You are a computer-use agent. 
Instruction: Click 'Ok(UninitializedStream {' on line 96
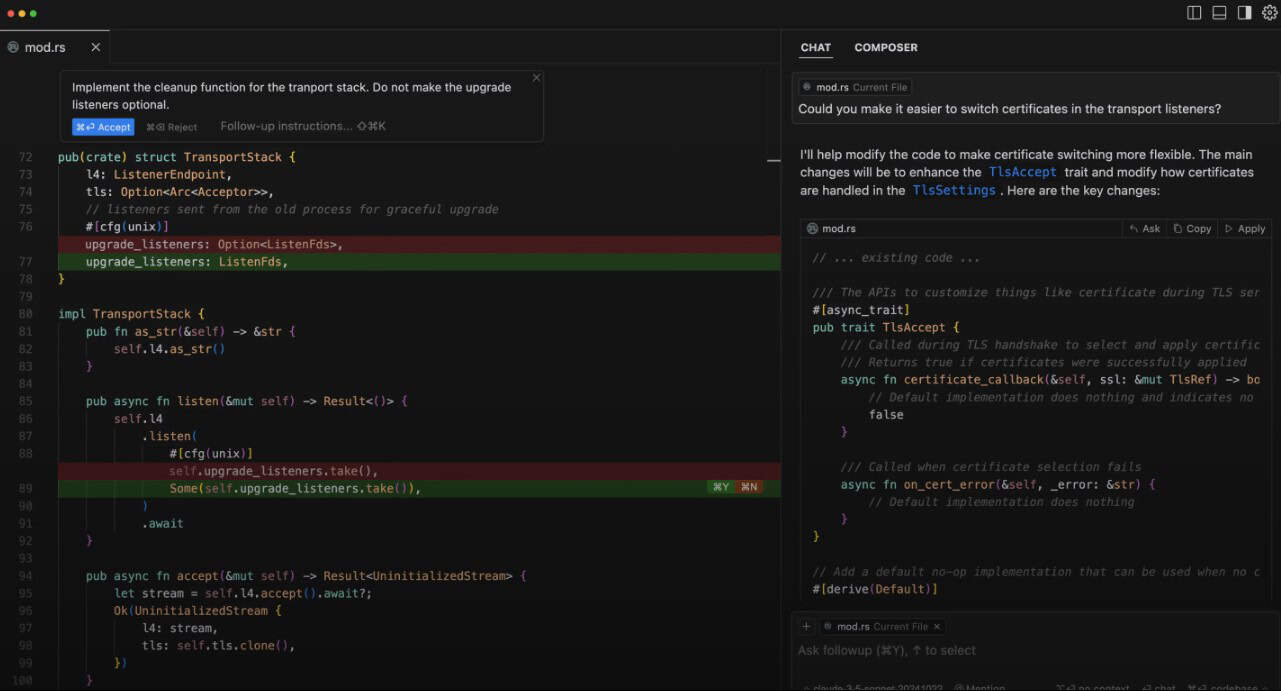point(198,611)
